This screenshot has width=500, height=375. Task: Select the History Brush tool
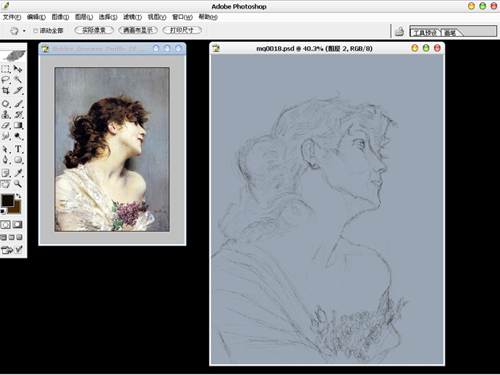tap(18, 115)
